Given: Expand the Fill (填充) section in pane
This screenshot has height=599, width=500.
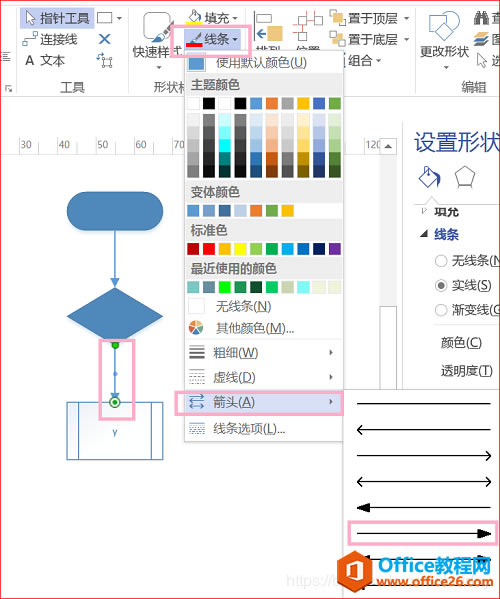Looking at the screenshot, I should 423,211.
